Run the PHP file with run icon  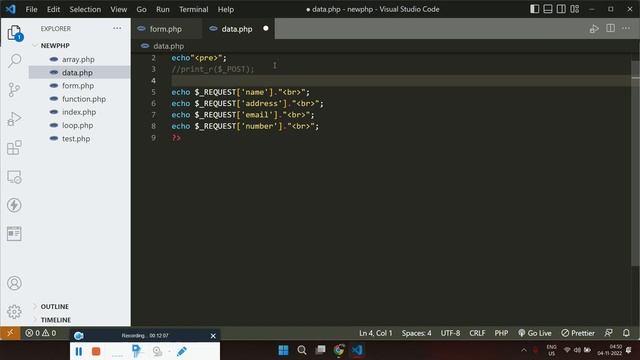pos(594,29)
